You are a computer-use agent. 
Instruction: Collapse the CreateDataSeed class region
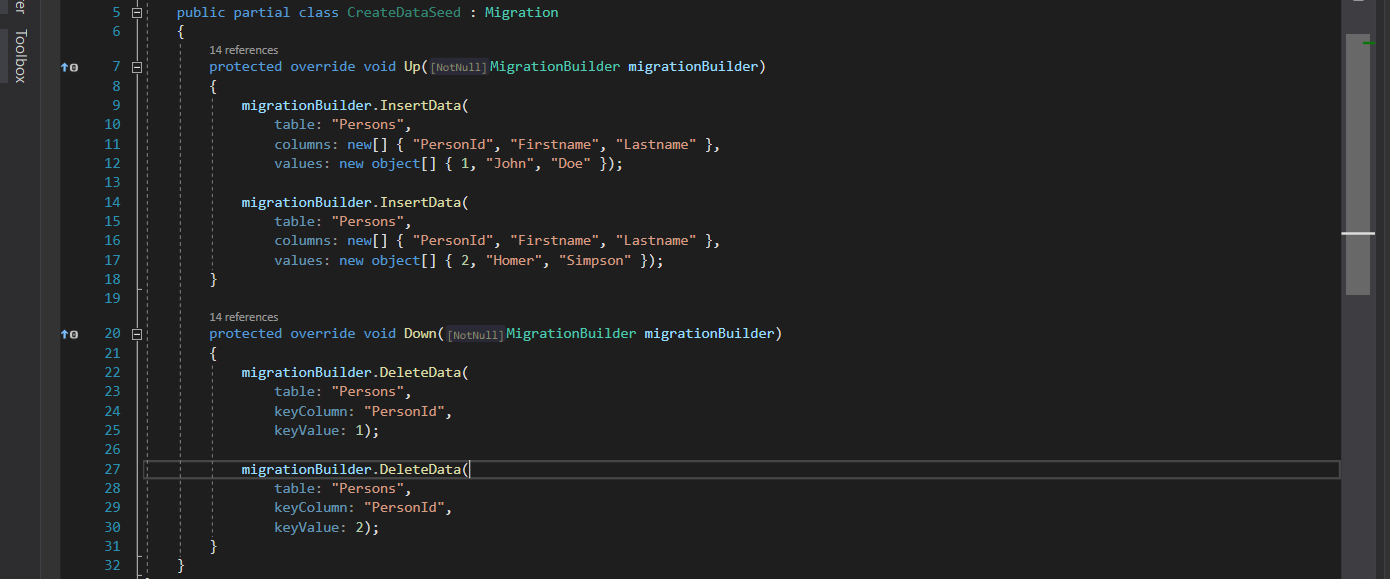(136, 12)
